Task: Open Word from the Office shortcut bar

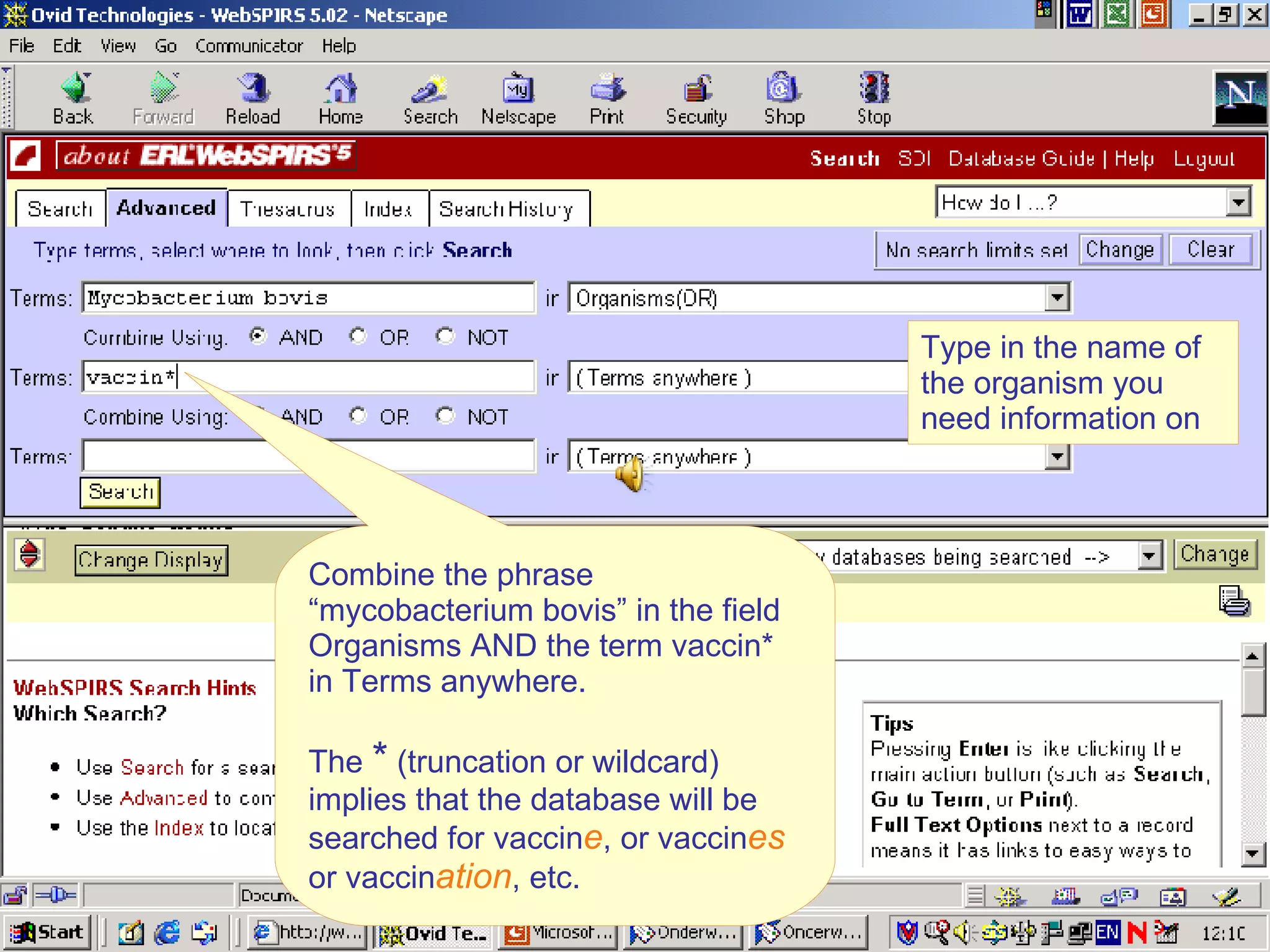Action: (1080, 14)
